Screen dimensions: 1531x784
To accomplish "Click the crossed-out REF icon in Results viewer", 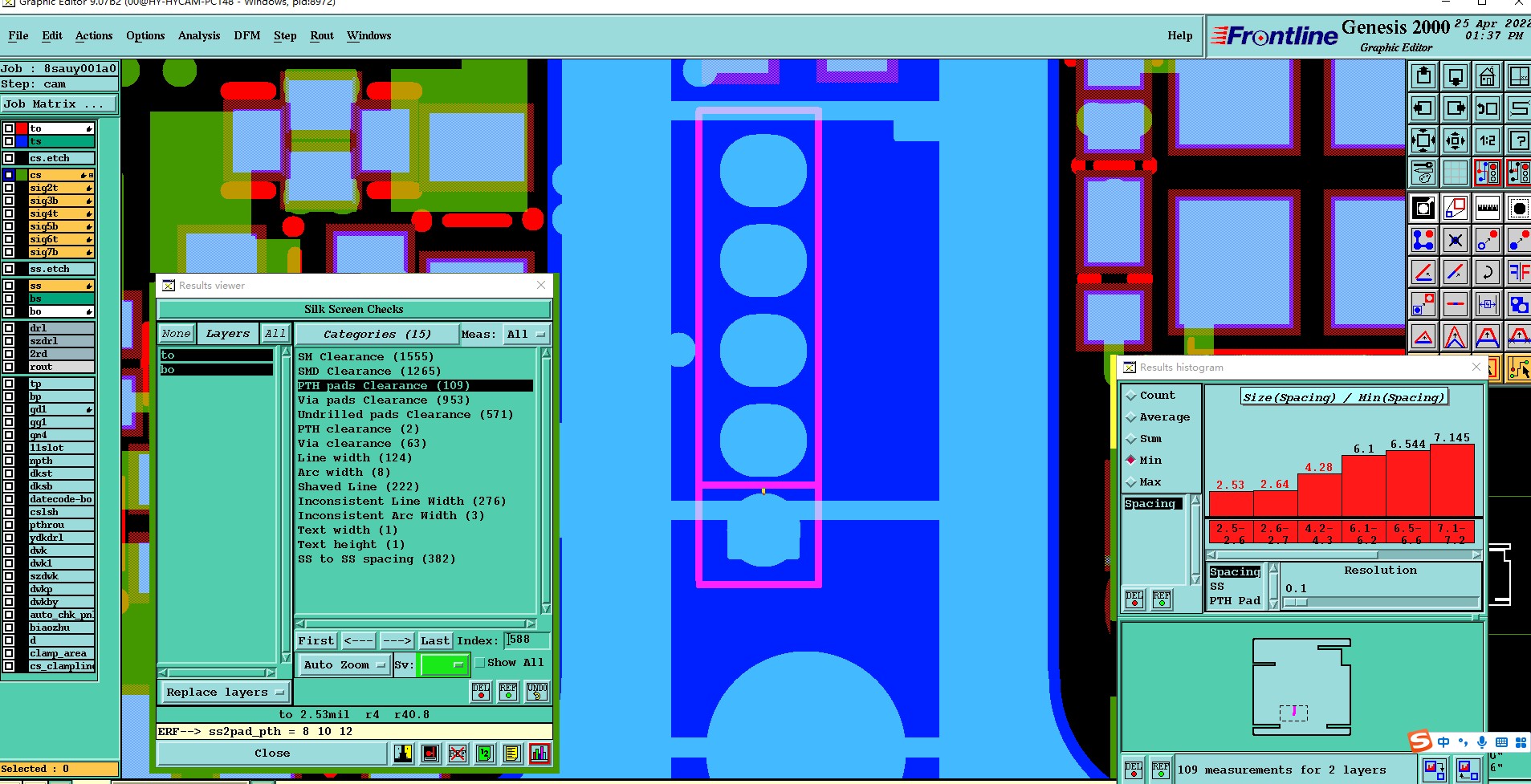I will click(x=458, y=754).
